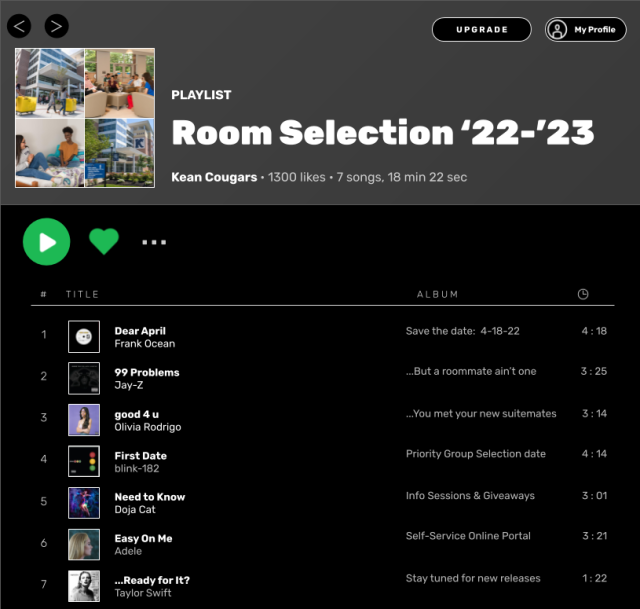Image resolution: width=640 pixels, height=609 pixels.
Task: Click the Need to Know album art
Action: 84,503
